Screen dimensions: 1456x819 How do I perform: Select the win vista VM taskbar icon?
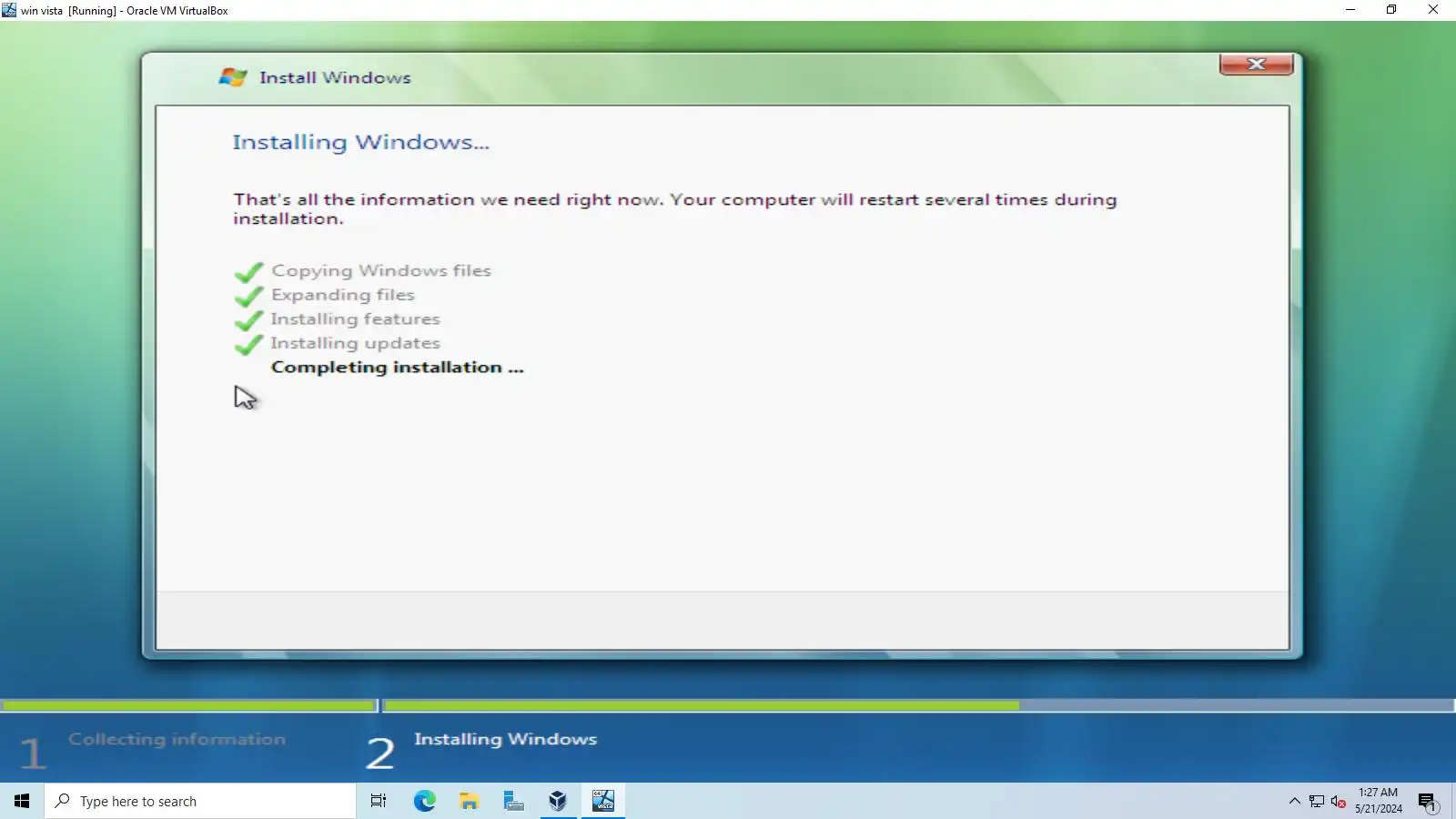pos(603,801)
